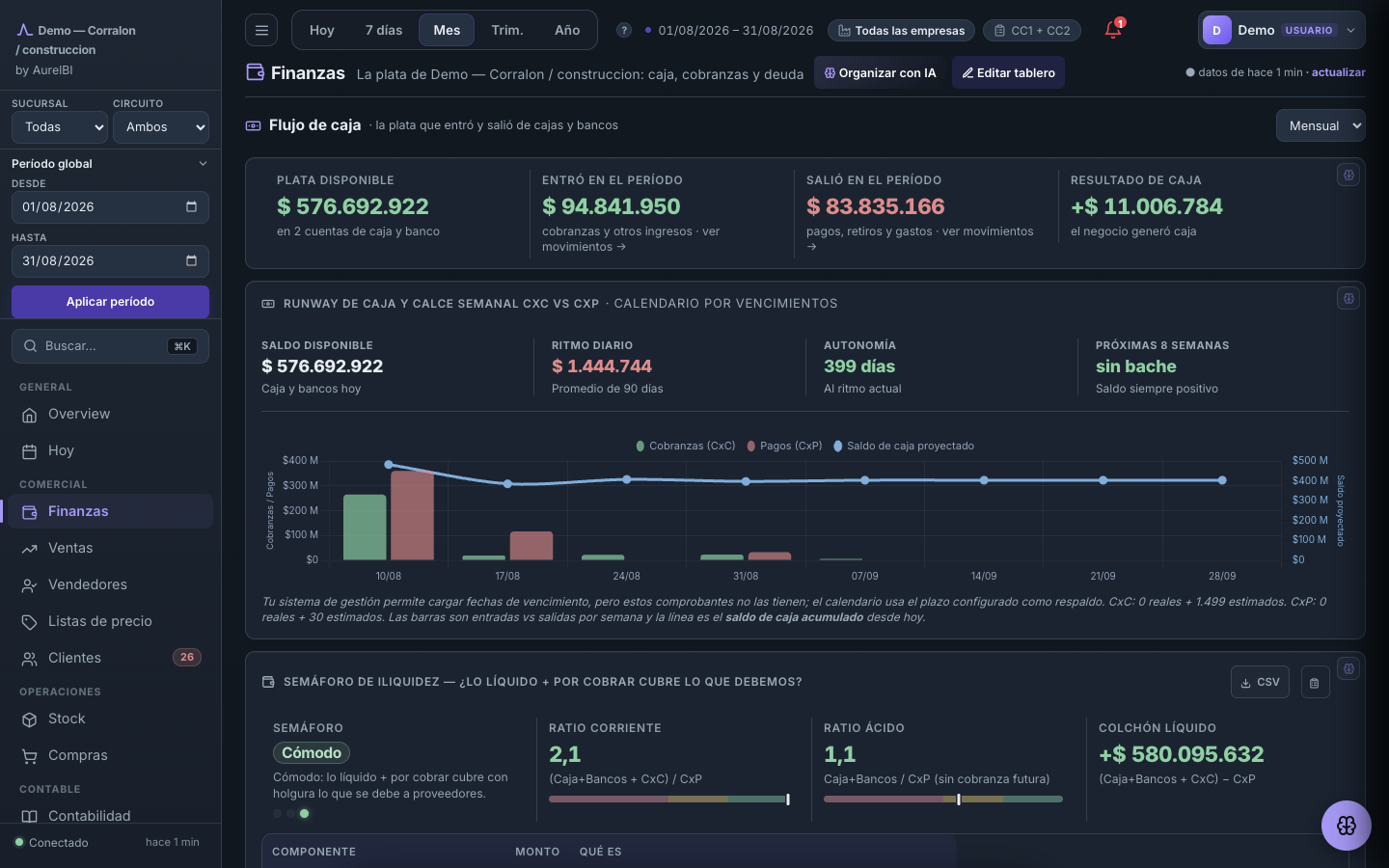
Task: Click the Stock box icon in sidebar
Action: click(x=30, y=719)
